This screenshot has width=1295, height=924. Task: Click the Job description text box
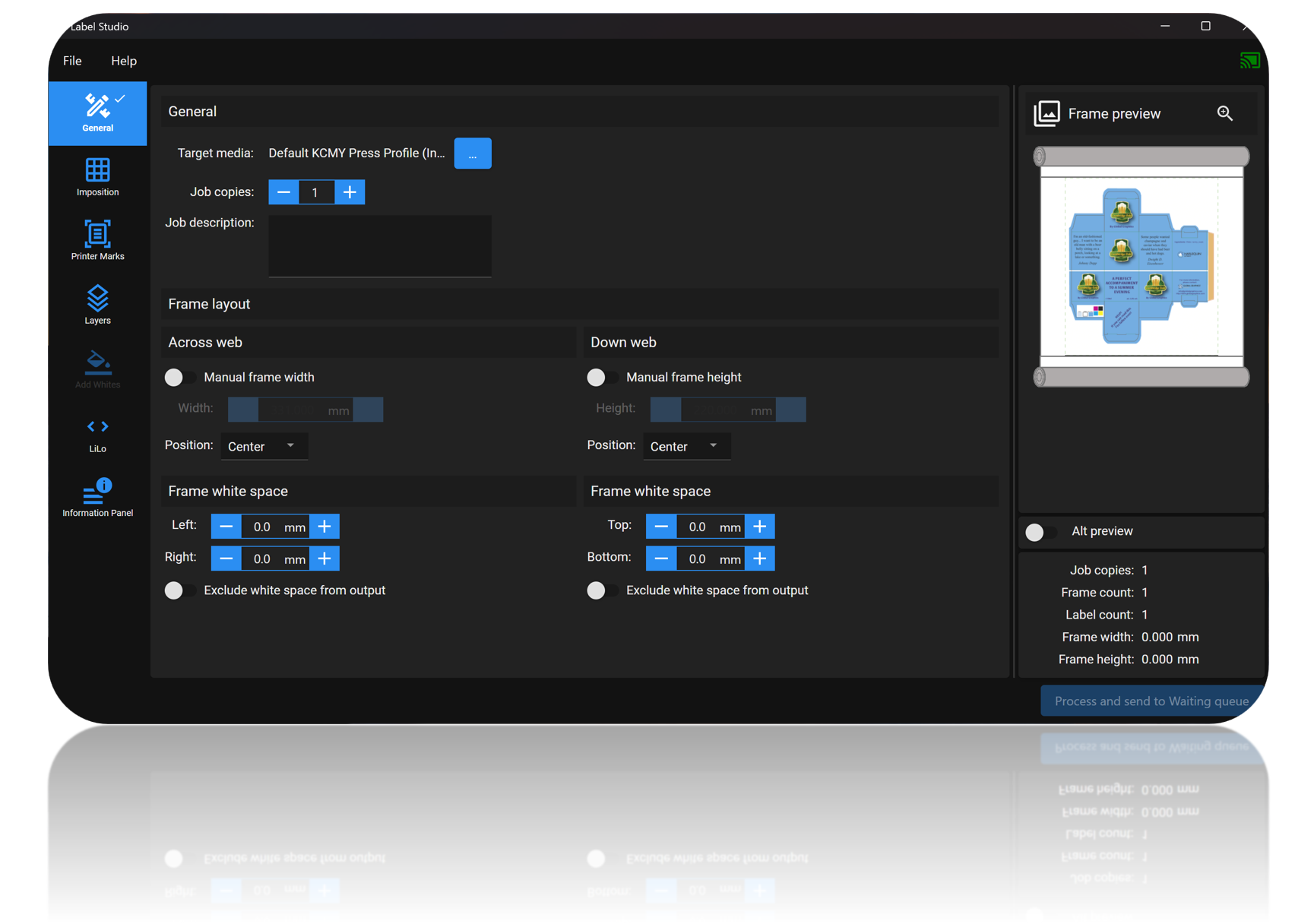tap(380, 246)
